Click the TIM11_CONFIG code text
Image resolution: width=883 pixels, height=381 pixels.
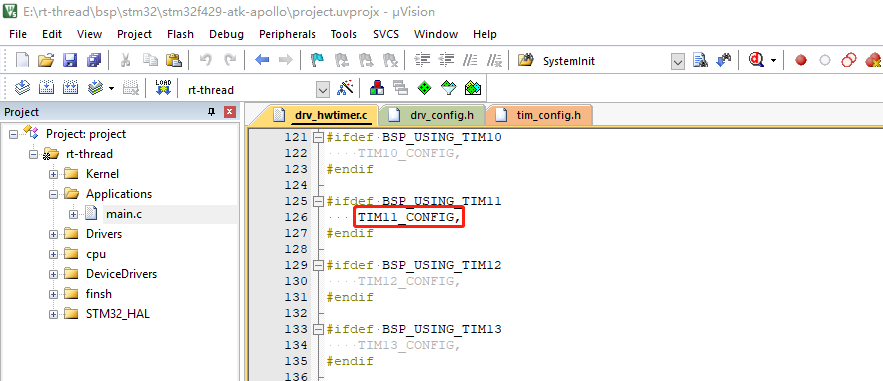(409, 217)
